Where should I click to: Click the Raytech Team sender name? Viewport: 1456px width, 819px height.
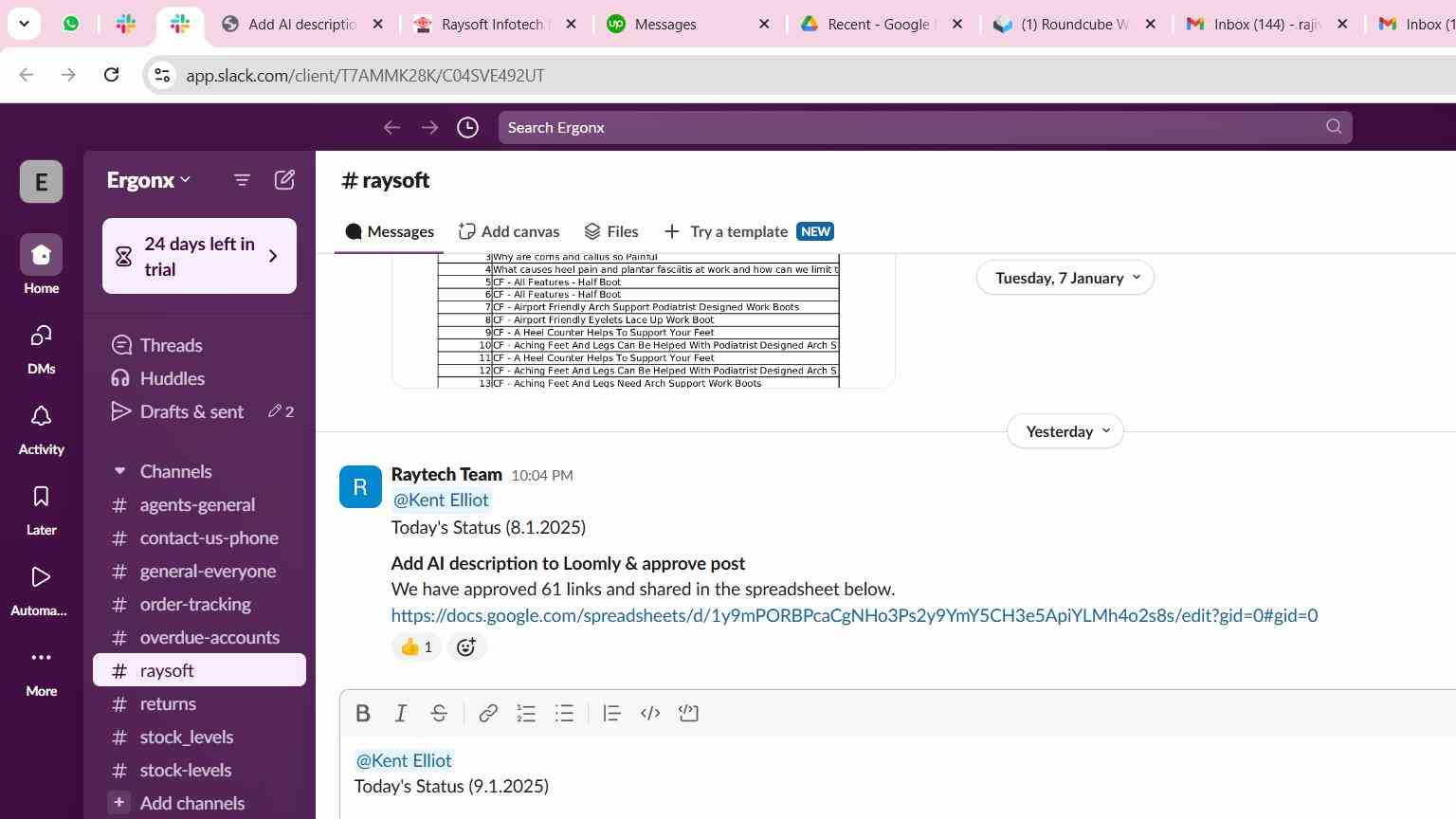click(446, 474)
